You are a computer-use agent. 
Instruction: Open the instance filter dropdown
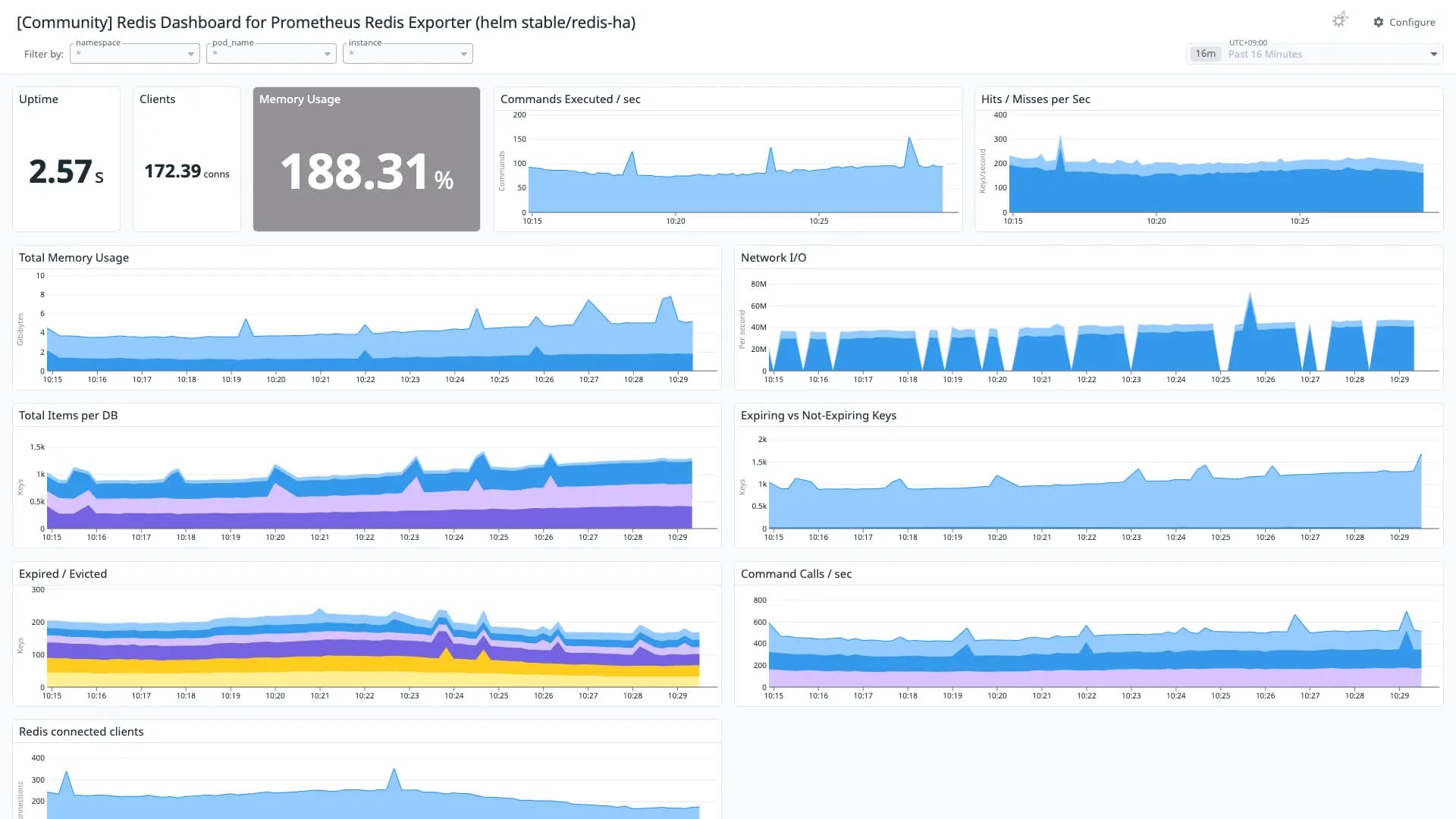pyautogui.click(x=408, y=54)
